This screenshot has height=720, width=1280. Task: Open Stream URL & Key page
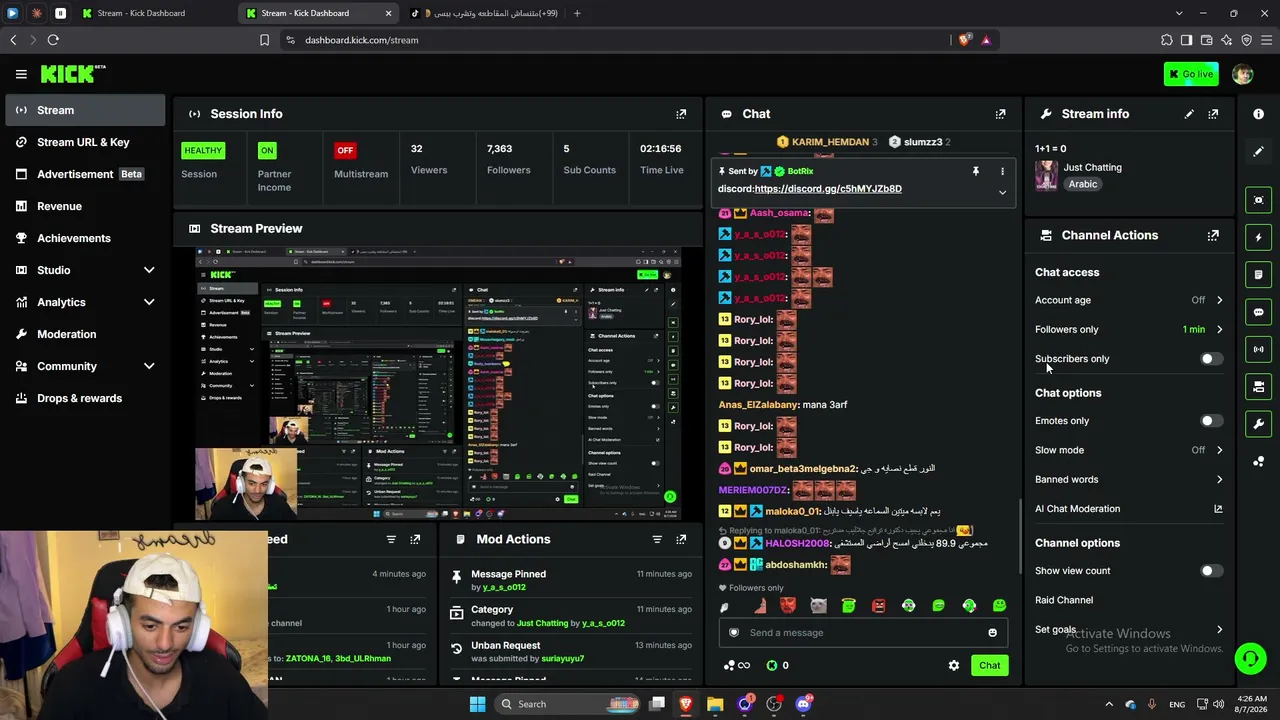point(85,142)
